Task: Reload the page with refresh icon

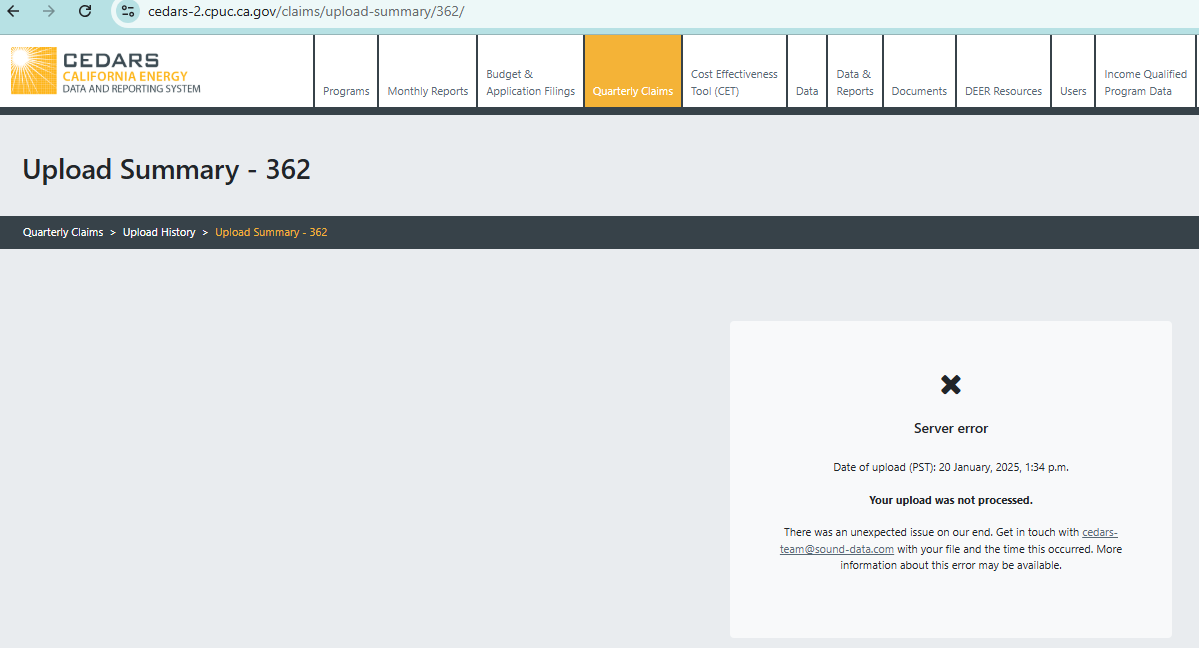Action: click(x=85, y=11)
